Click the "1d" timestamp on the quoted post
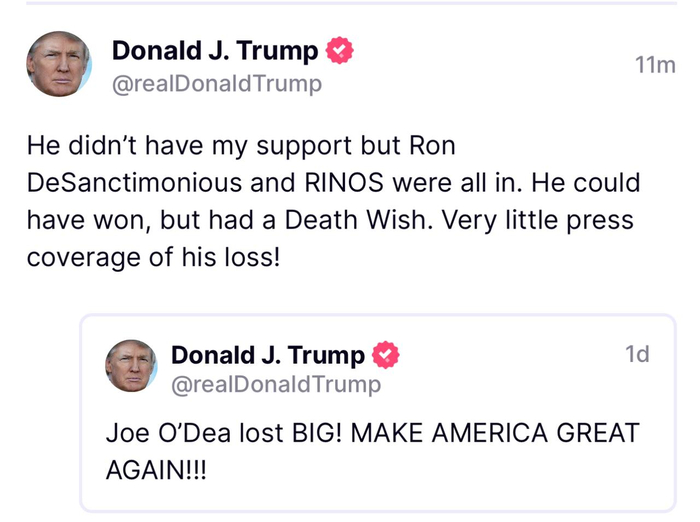Screen dimensions: 700x522 tap(636, 354)
